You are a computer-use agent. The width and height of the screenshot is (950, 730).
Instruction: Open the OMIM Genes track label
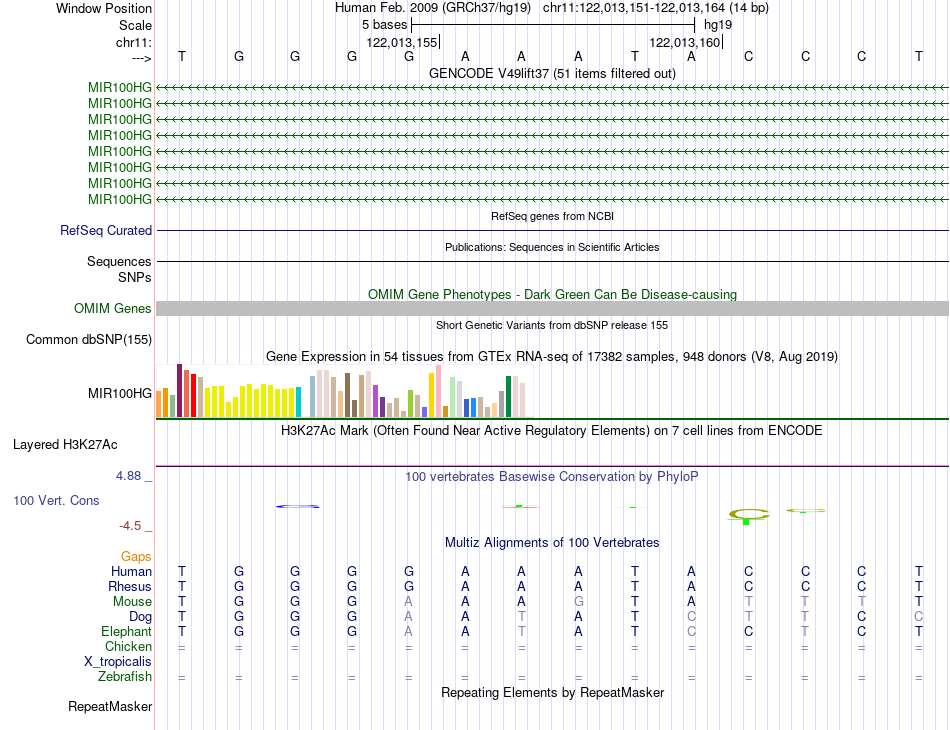112,308
